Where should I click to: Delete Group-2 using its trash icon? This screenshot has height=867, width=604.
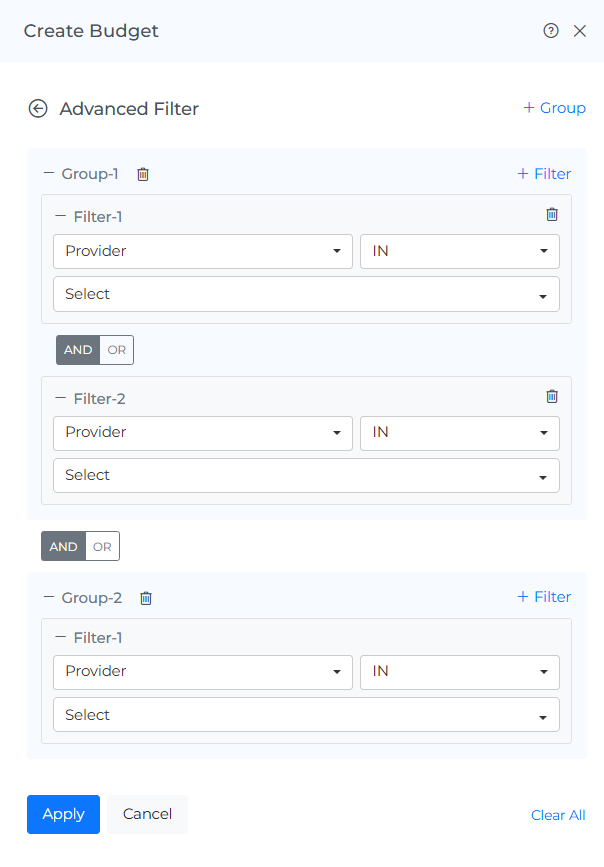pyautogui.click(x=146, y=598)
